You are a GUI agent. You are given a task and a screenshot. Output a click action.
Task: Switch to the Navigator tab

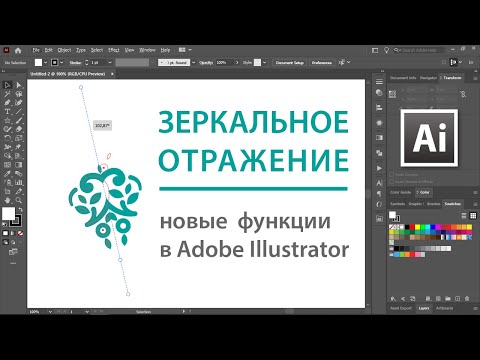428,78
